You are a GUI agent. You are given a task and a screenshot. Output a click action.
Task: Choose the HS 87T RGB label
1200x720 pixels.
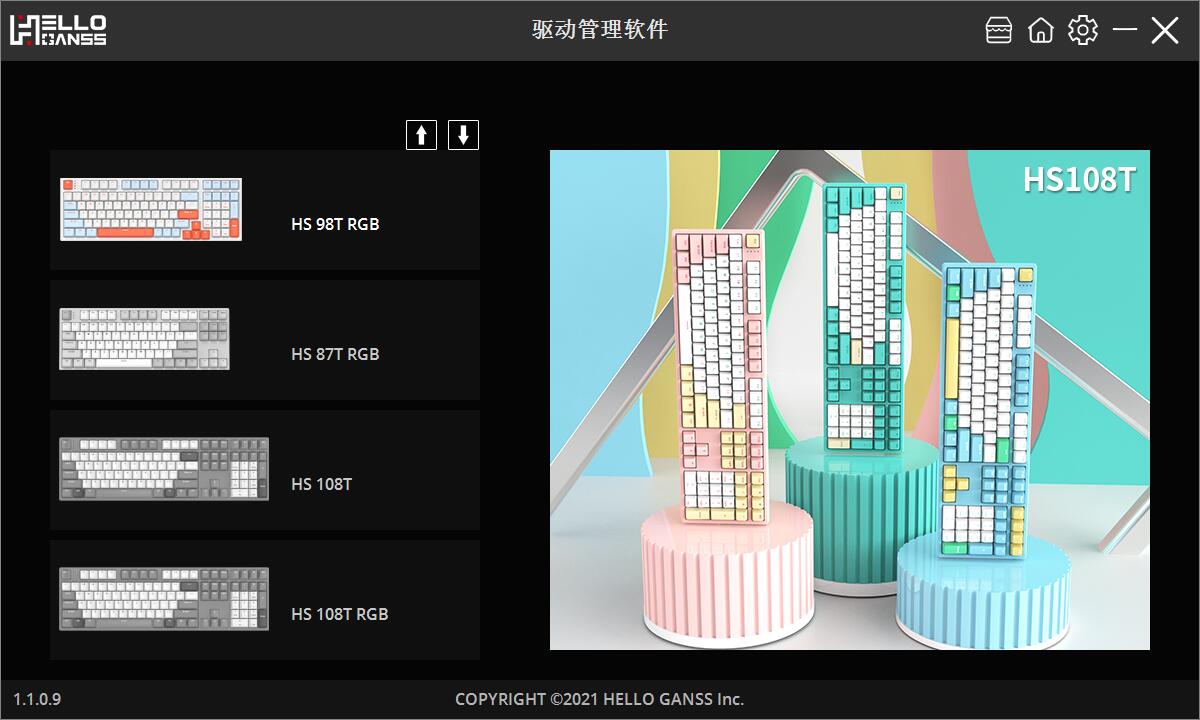pyautogui.click(x=335, y=354)
